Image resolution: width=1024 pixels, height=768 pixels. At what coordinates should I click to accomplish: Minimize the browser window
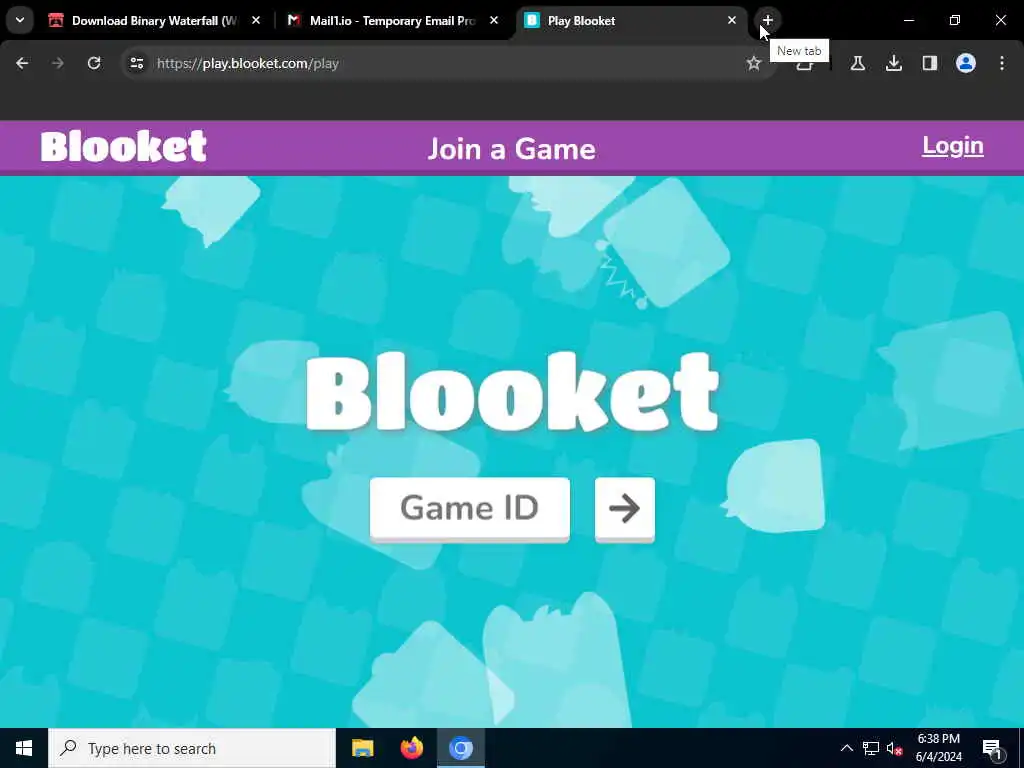tap(908, 20)
